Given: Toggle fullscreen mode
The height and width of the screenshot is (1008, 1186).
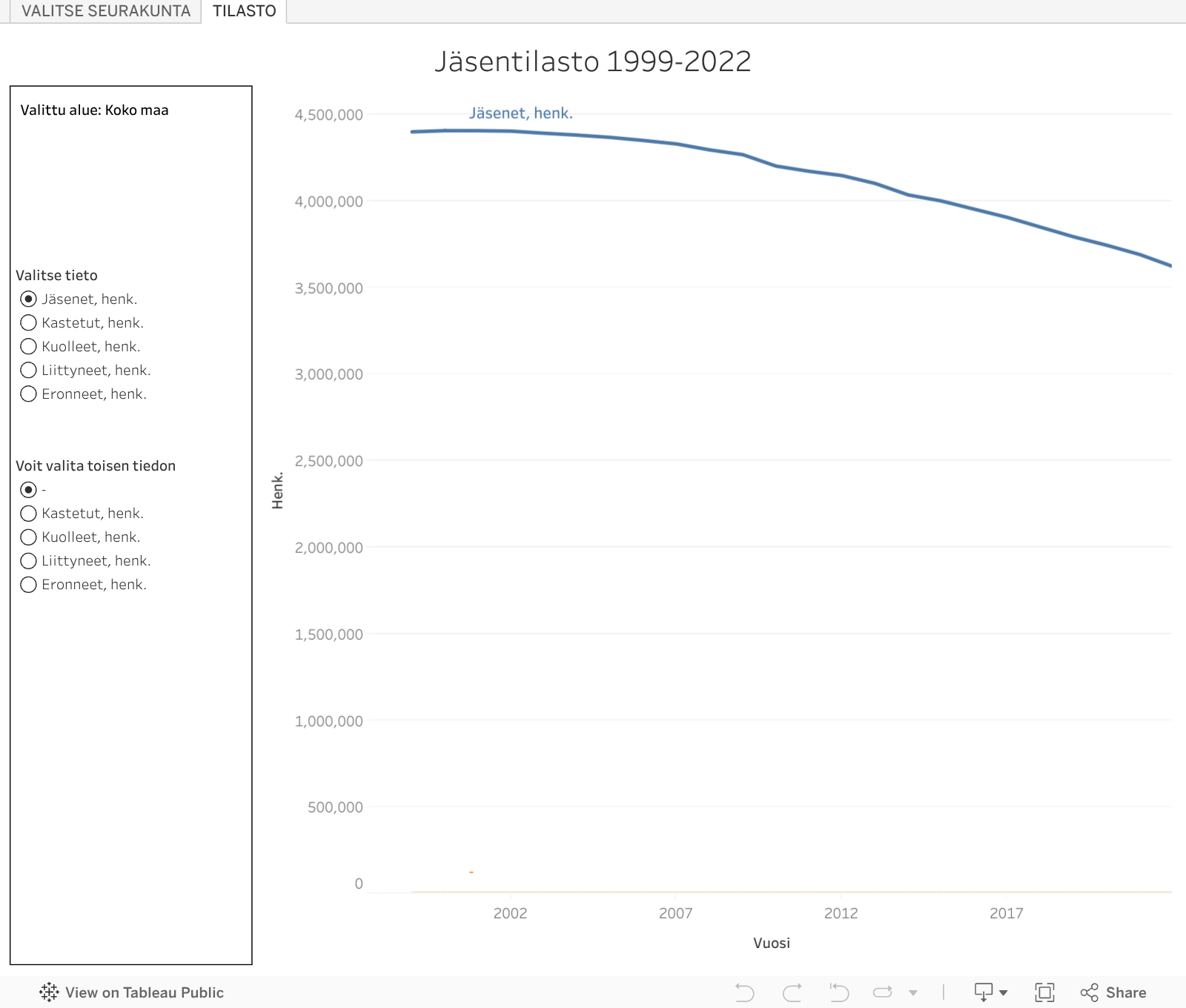Looking at the screenshot, I should coord(1045,992).
